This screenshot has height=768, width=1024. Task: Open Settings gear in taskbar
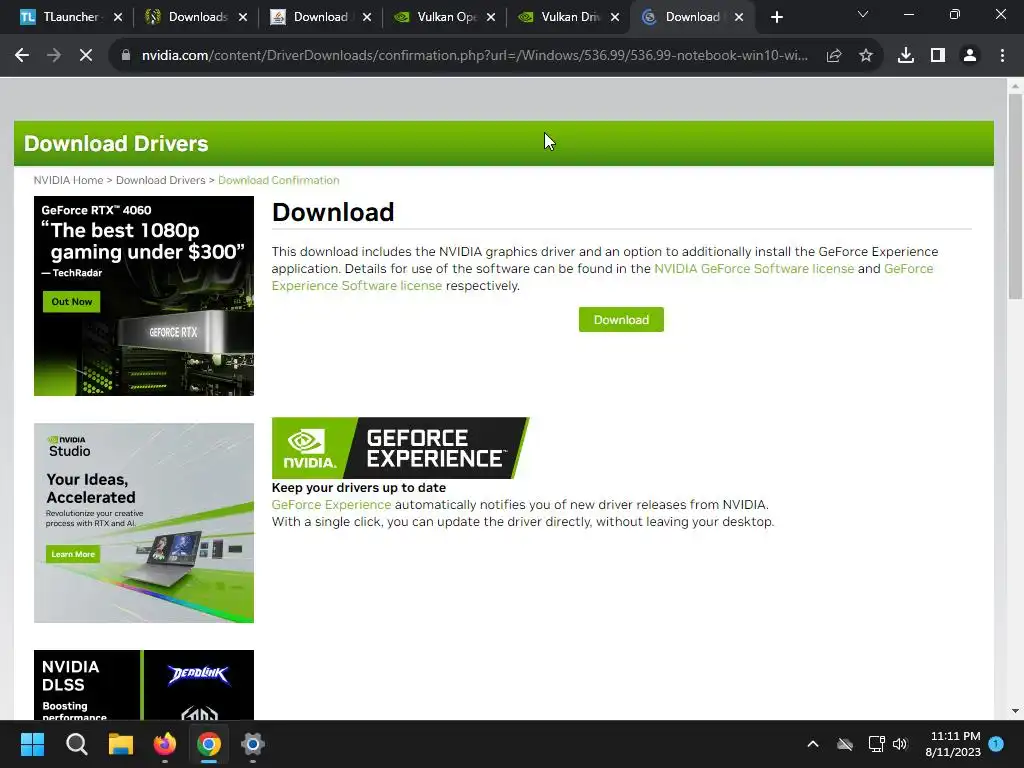[x=253, y=744]
